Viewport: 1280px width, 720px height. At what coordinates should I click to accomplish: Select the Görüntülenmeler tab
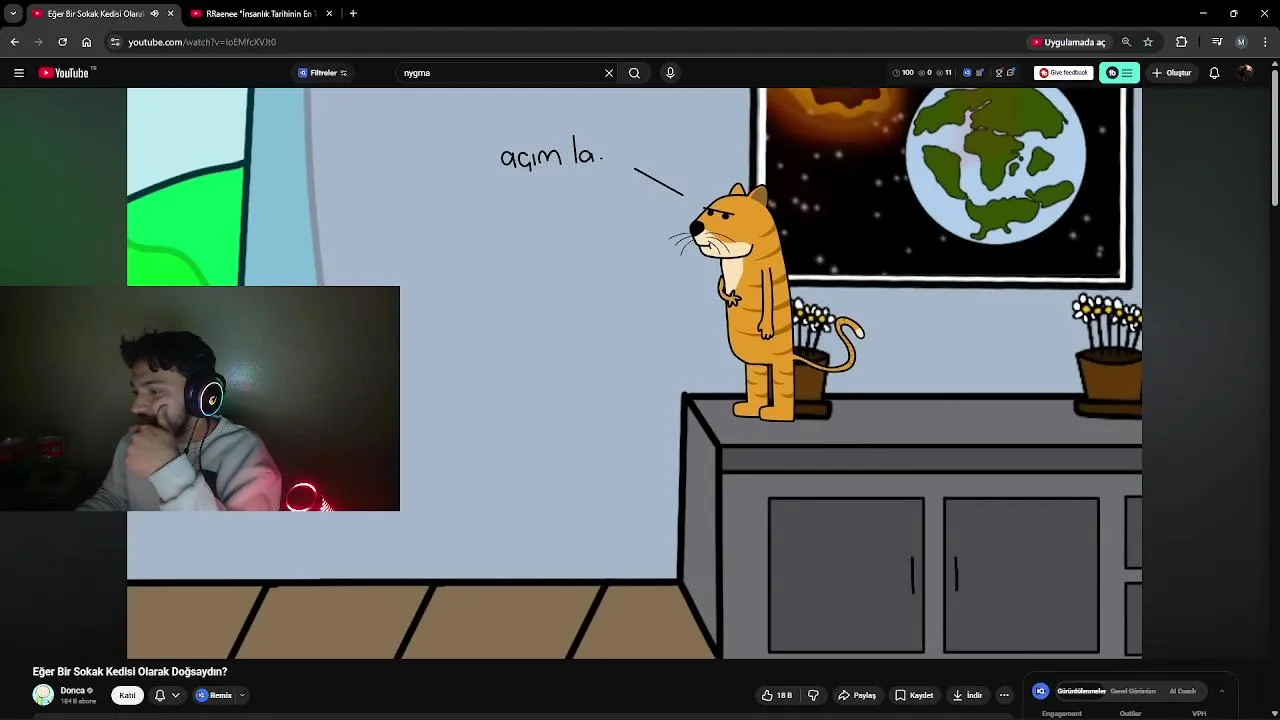(x=1081, y=691)
